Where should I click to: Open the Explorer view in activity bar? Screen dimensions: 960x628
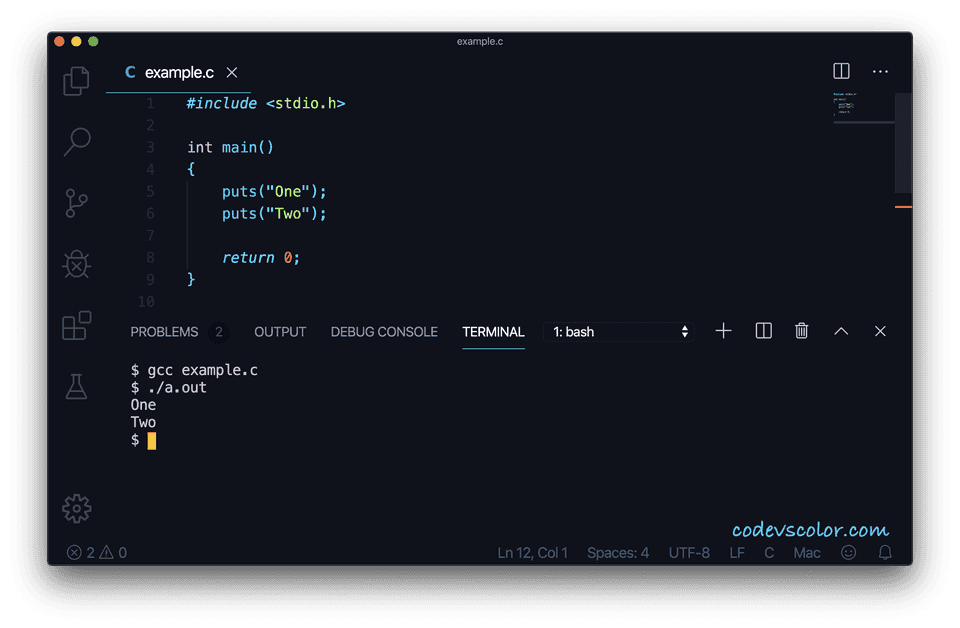(77, 81)
